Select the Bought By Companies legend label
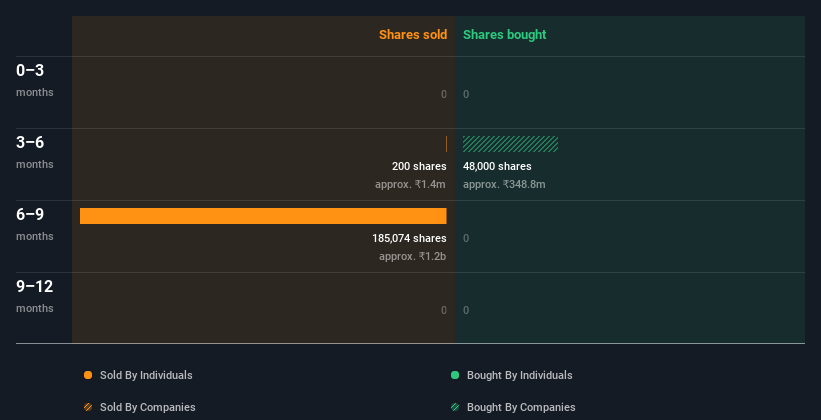Viewport: 821px width, 420px height. 521,407
